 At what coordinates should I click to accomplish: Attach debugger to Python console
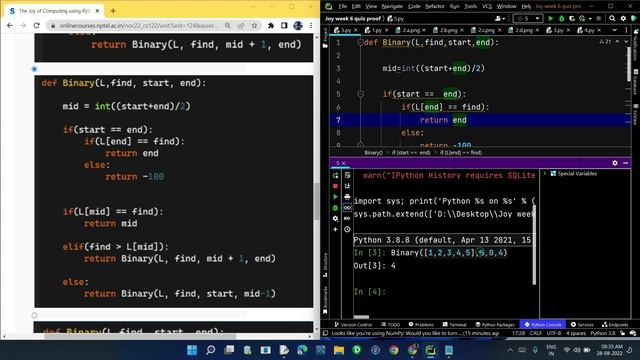336,208
